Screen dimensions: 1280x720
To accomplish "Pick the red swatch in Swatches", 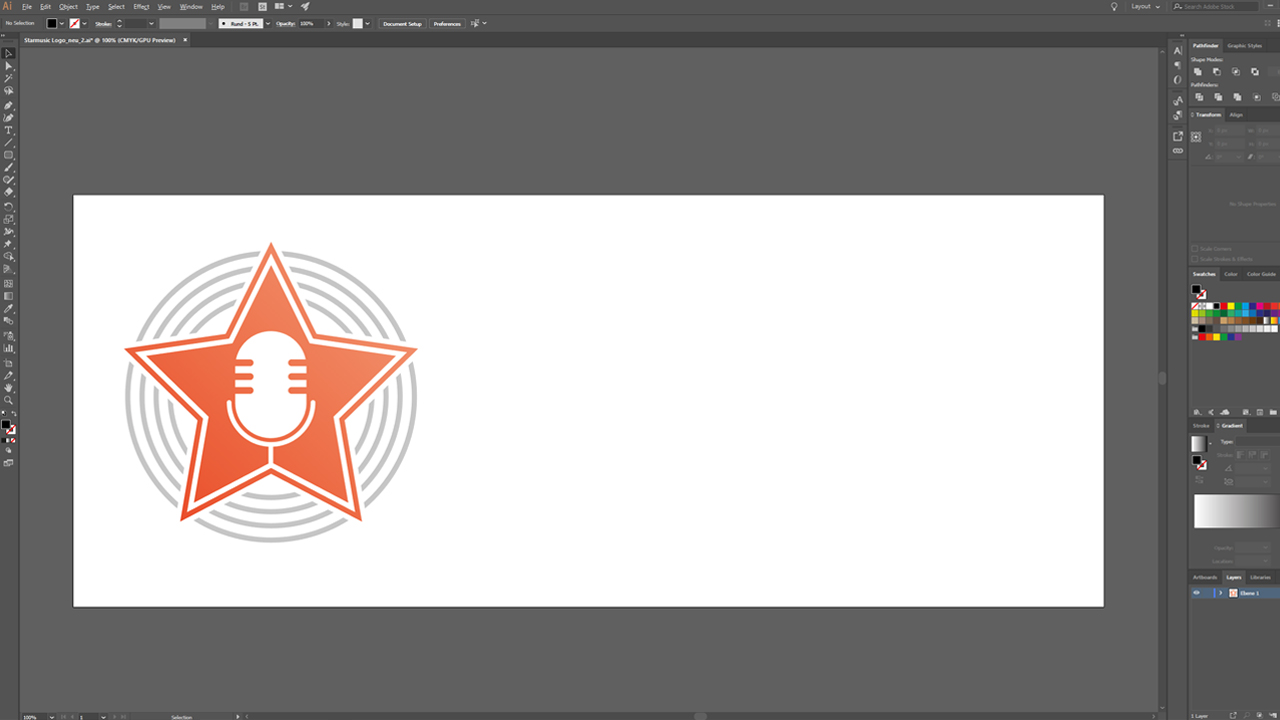I will click(x=1224, y=306).
